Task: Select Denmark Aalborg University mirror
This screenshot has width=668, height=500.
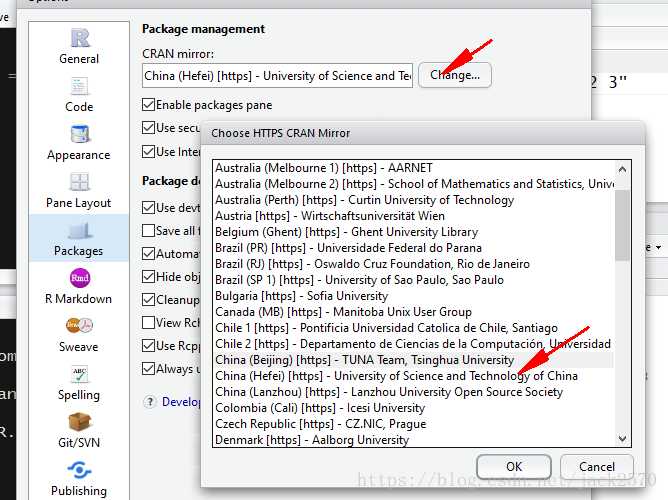Action: click(414, 440)
